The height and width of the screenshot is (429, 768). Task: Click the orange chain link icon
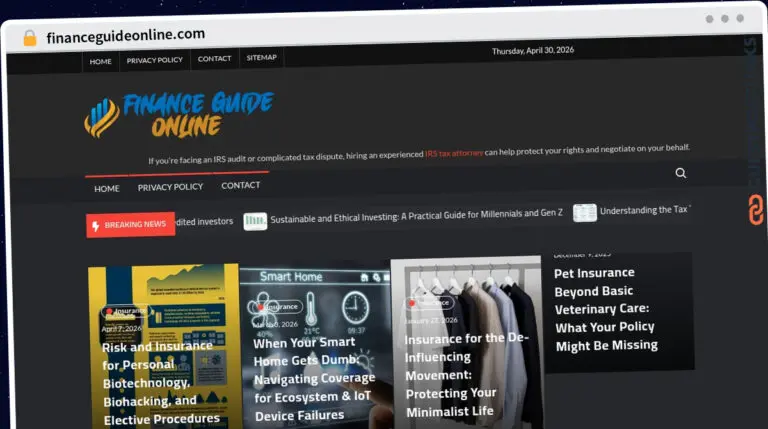pyautogui.click(x=756, y=210)
